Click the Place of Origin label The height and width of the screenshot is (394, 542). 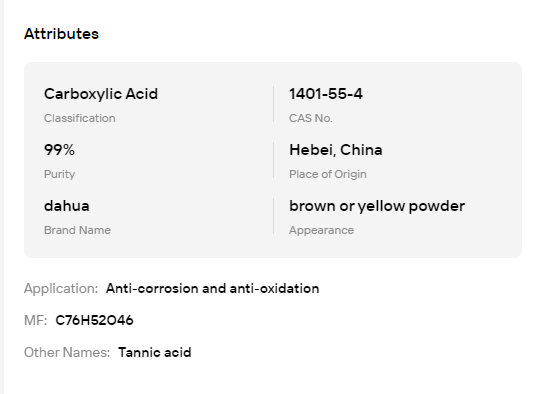tap(328, 174)
